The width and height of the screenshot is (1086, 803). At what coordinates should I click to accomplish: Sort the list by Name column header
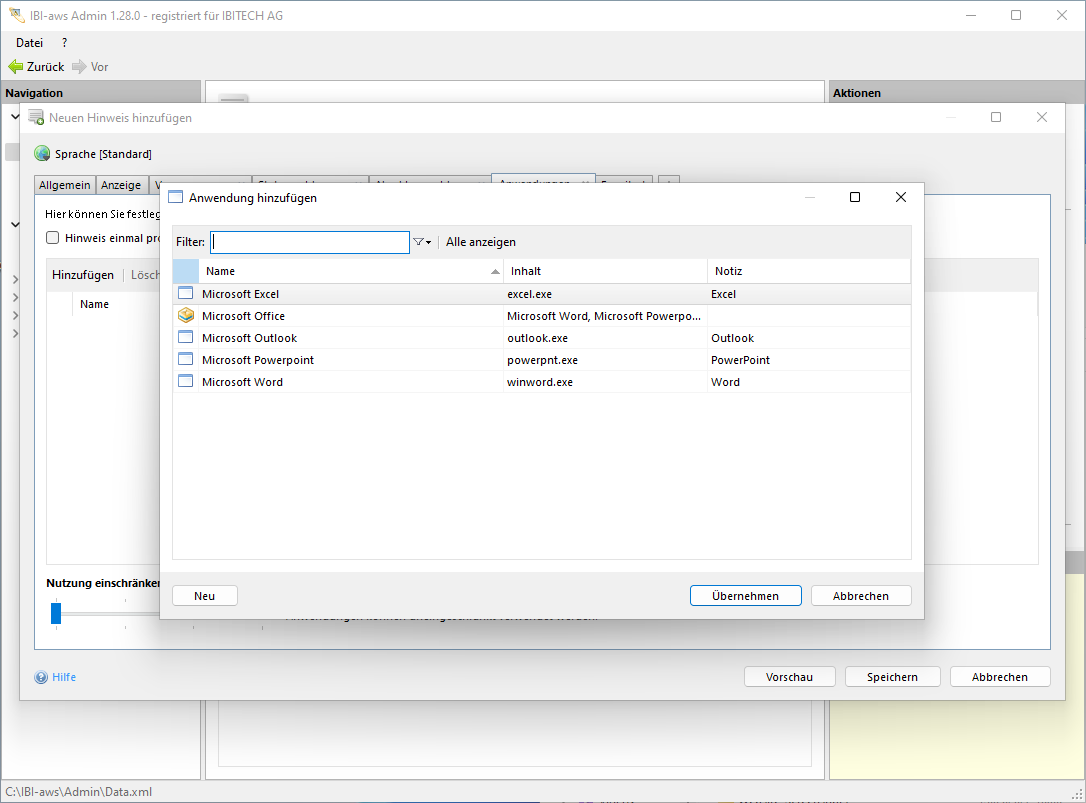pyautogui.click(x=350, y=271)
